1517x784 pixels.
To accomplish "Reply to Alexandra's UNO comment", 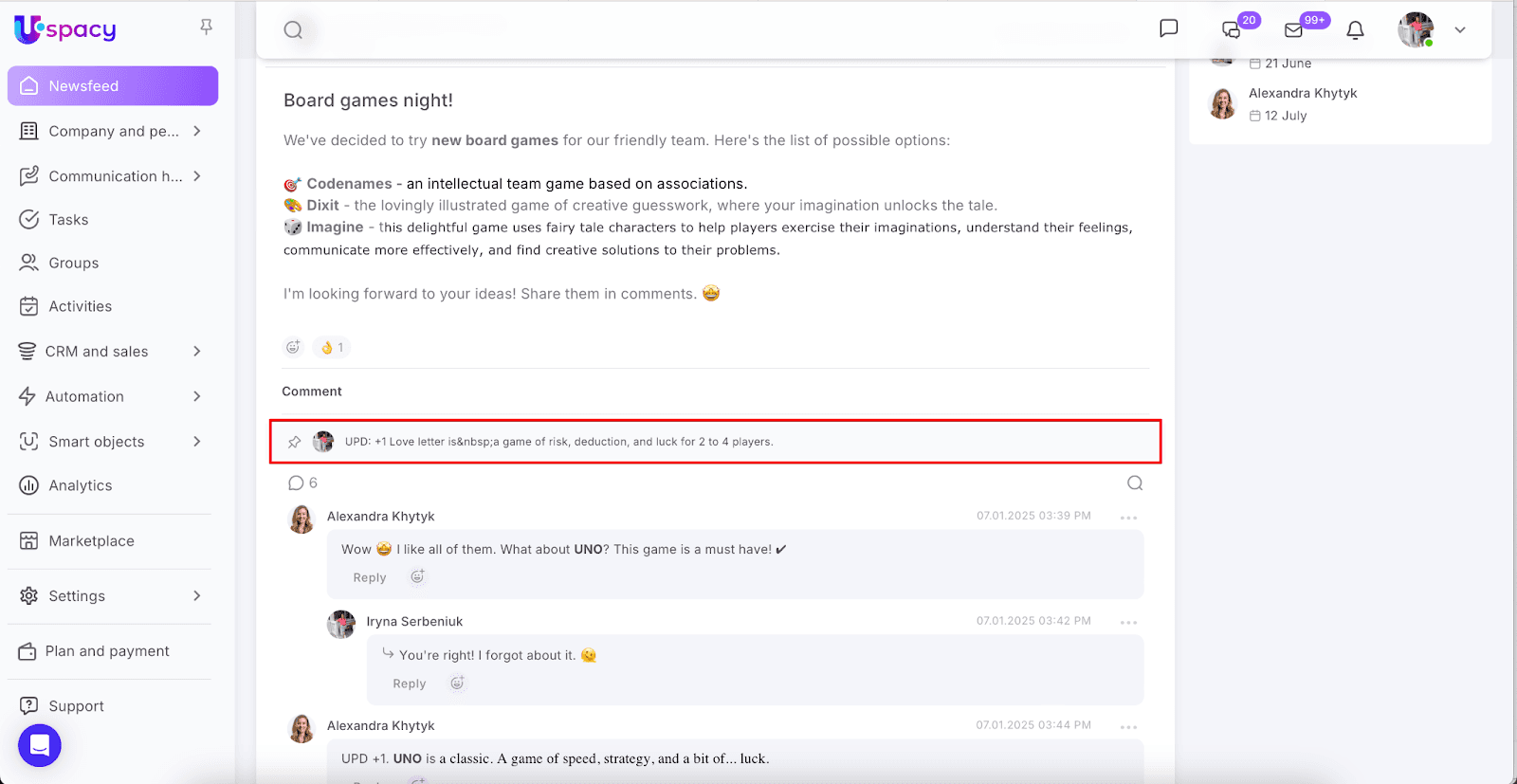I will click(370, 578).
